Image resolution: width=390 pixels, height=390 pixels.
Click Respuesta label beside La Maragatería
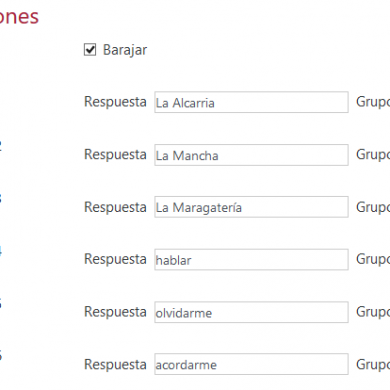click(115, 208)
